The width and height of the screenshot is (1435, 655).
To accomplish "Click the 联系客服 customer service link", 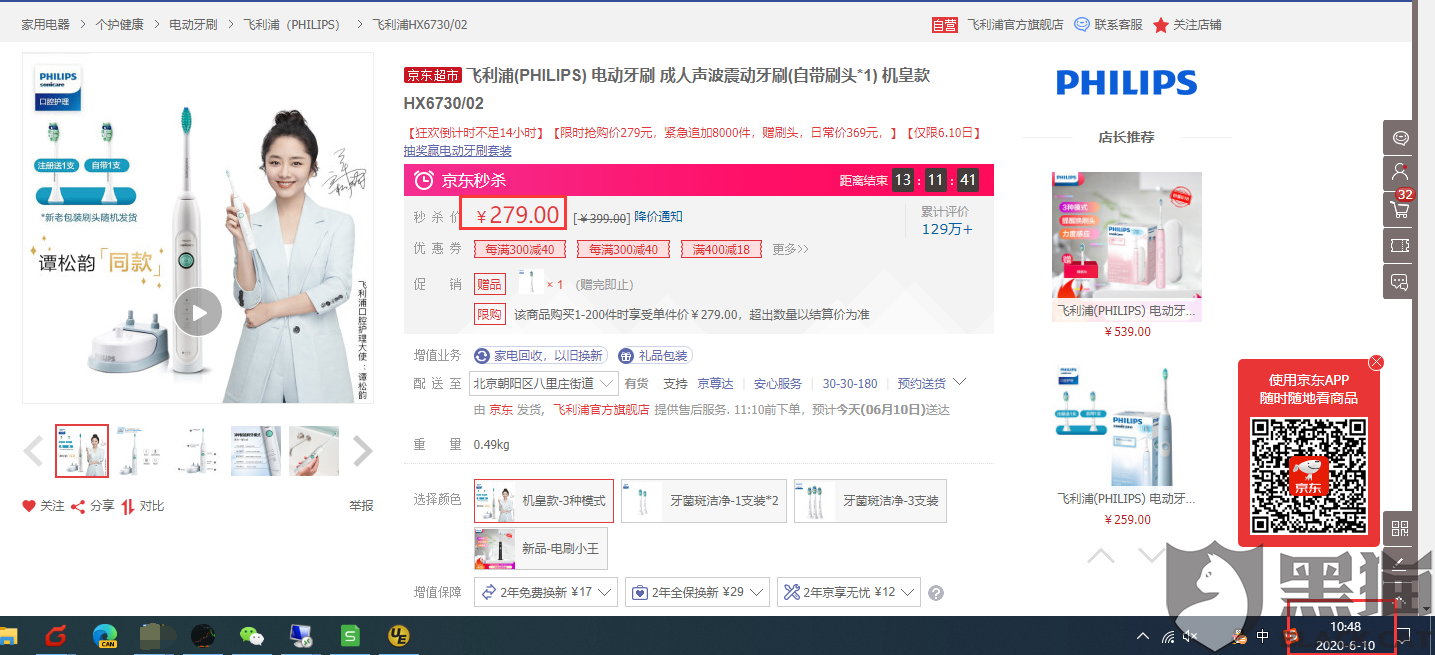I will click(x=1108, y=24).
